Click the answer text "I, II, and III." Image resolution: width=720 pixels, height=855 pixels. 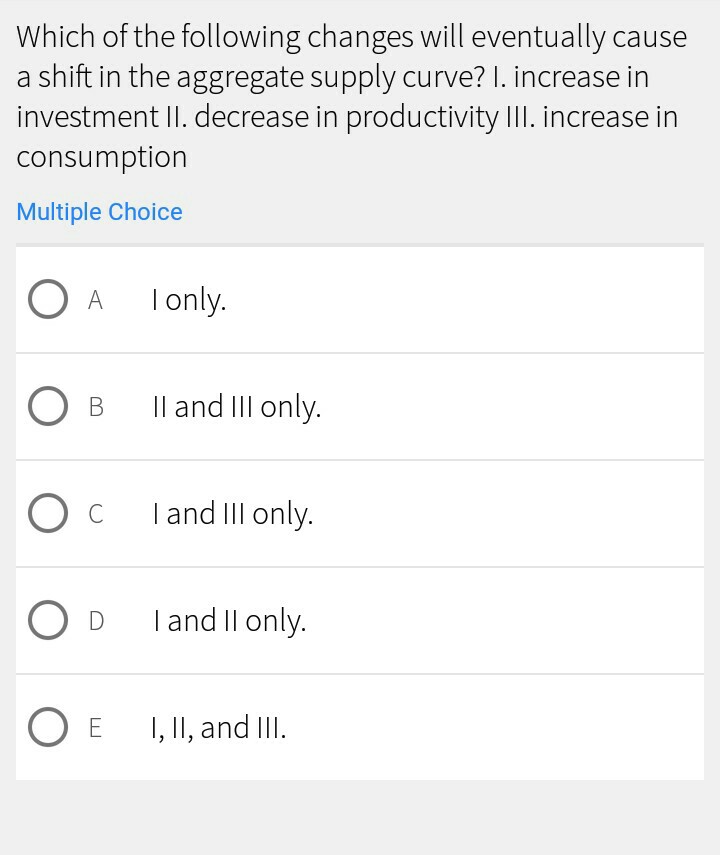point(219,727)
